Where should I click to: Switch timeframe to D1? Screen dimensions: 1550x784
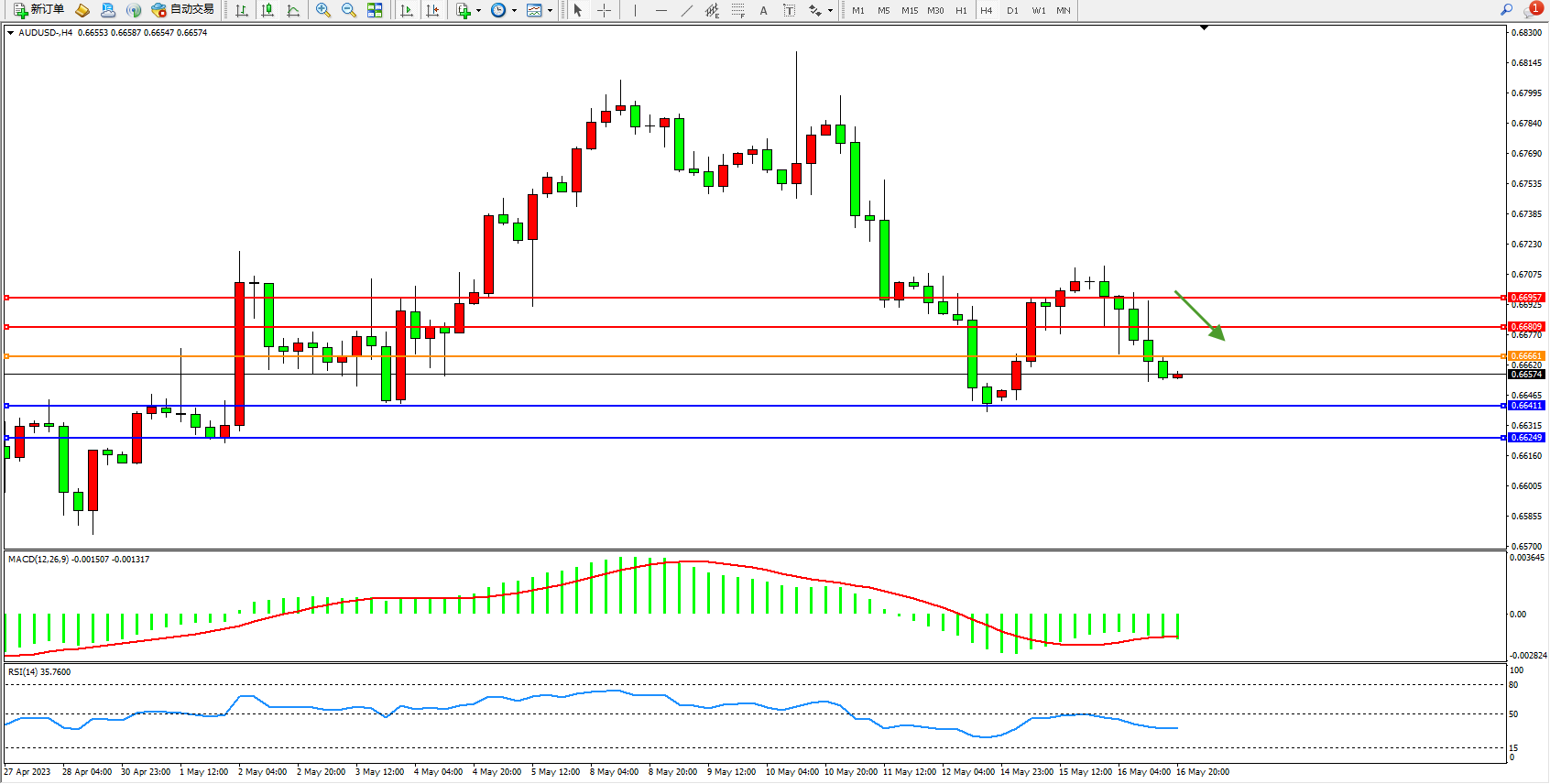(x=1012, y=10)
